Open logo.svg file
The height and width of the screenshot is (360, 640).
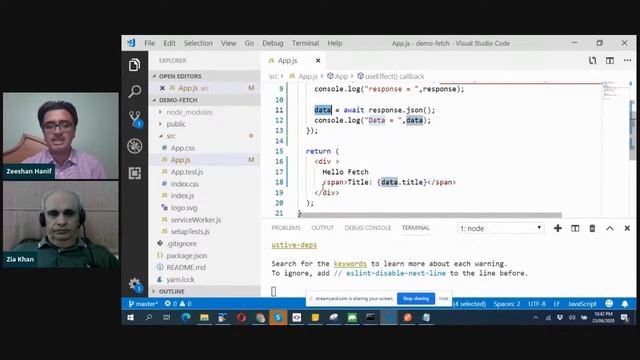pos(184,208)
